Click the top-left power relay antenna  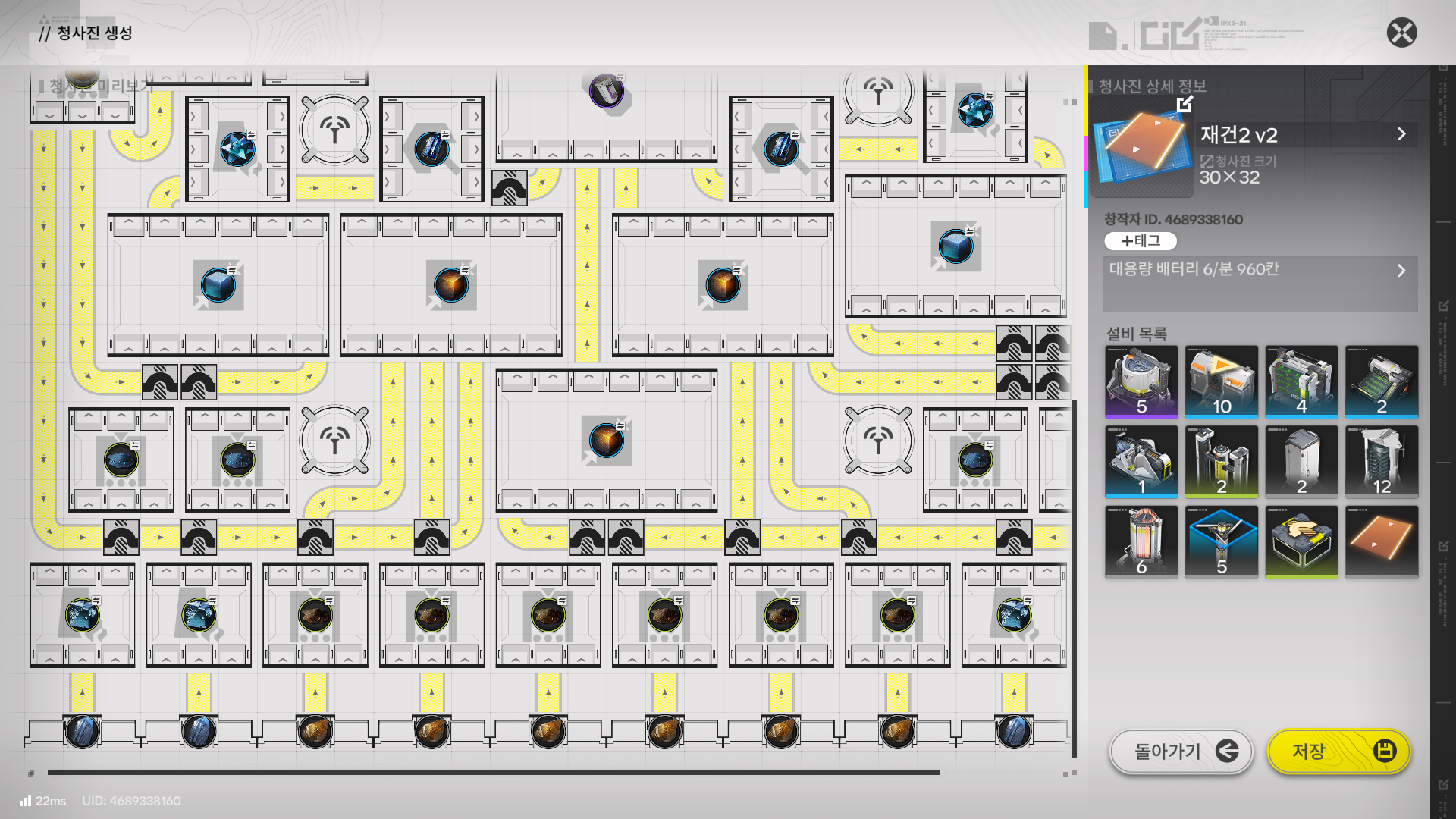coord(334,130)
